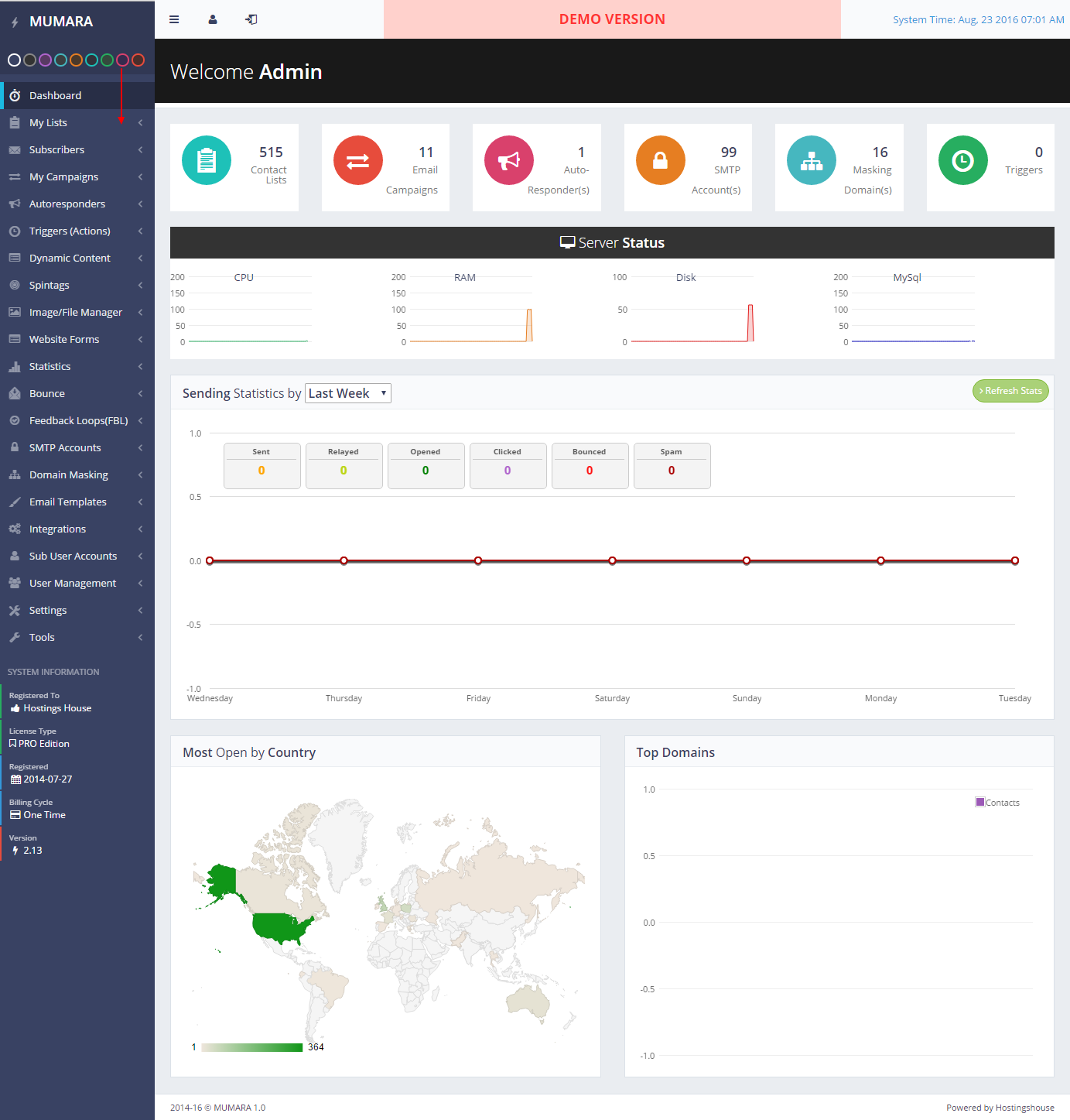1070x1120 pixels.
Task: Click the Masking Domains sitemap icon
Action: coord(812,160)
